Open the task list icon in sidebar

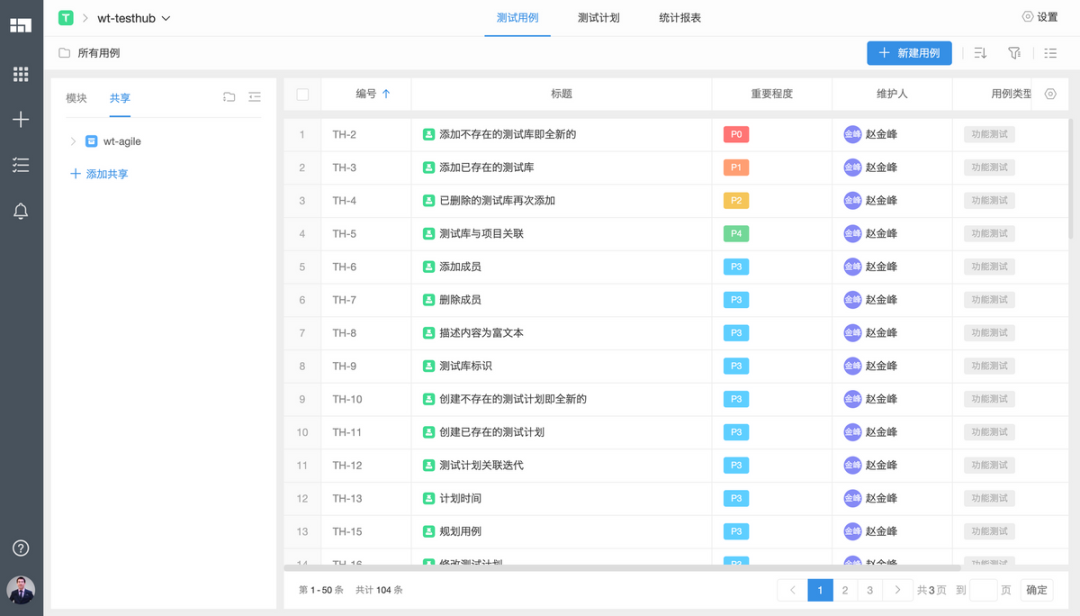click(21, 165)
